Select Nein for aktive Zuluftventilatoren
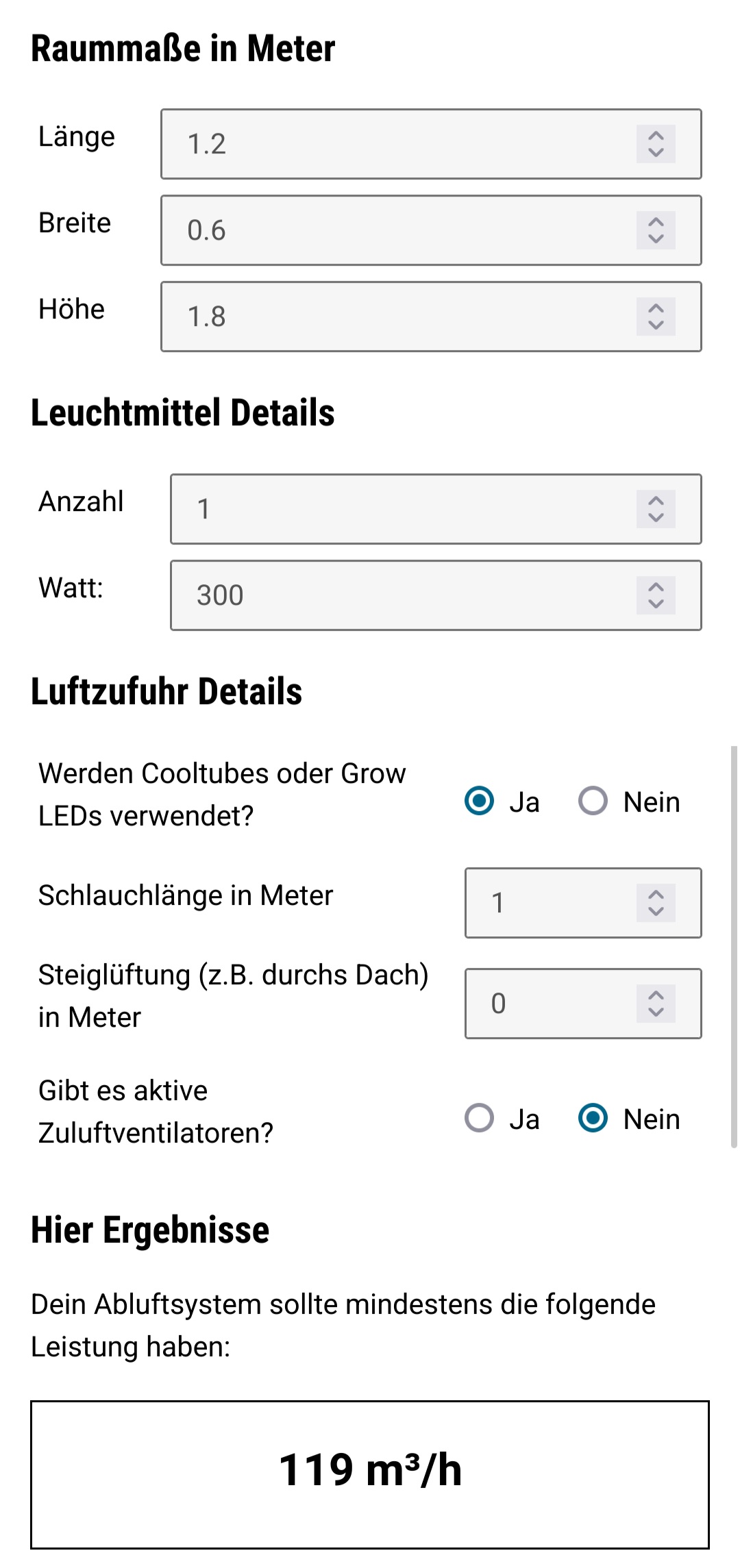 (593, 1118)
